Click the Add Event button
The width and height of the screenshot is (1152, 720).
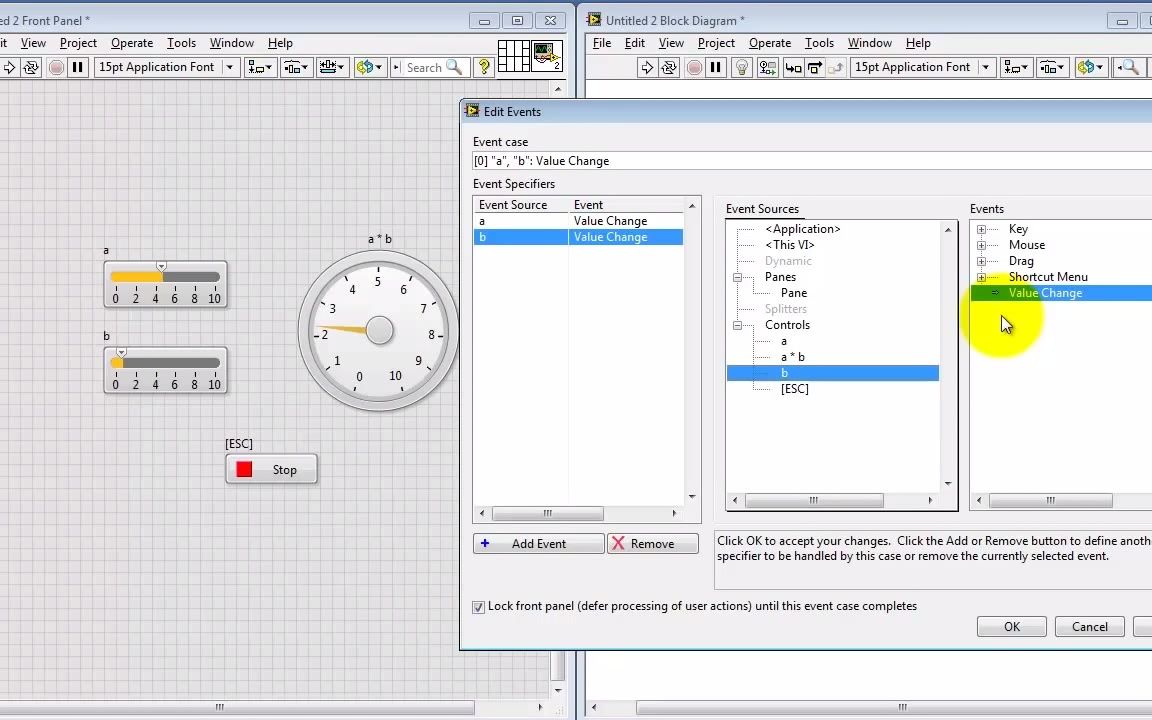(538, 543)
